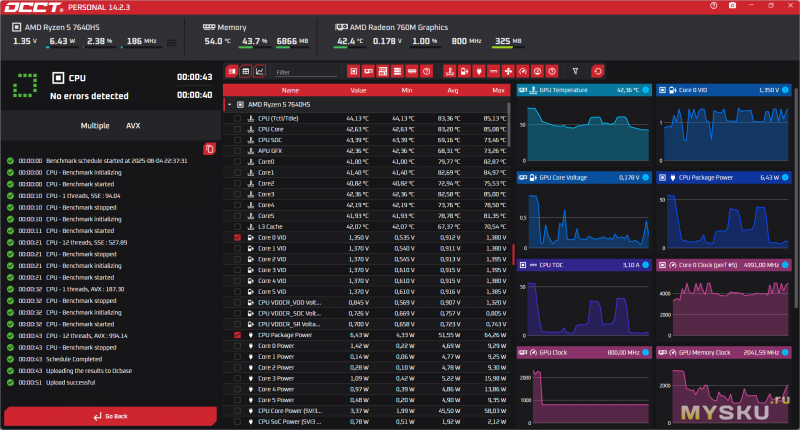Image resolution: width=800 pixels, height=430 pixels.
Task: Toggle power plug sensor type filter
Action: click(479, 71)
